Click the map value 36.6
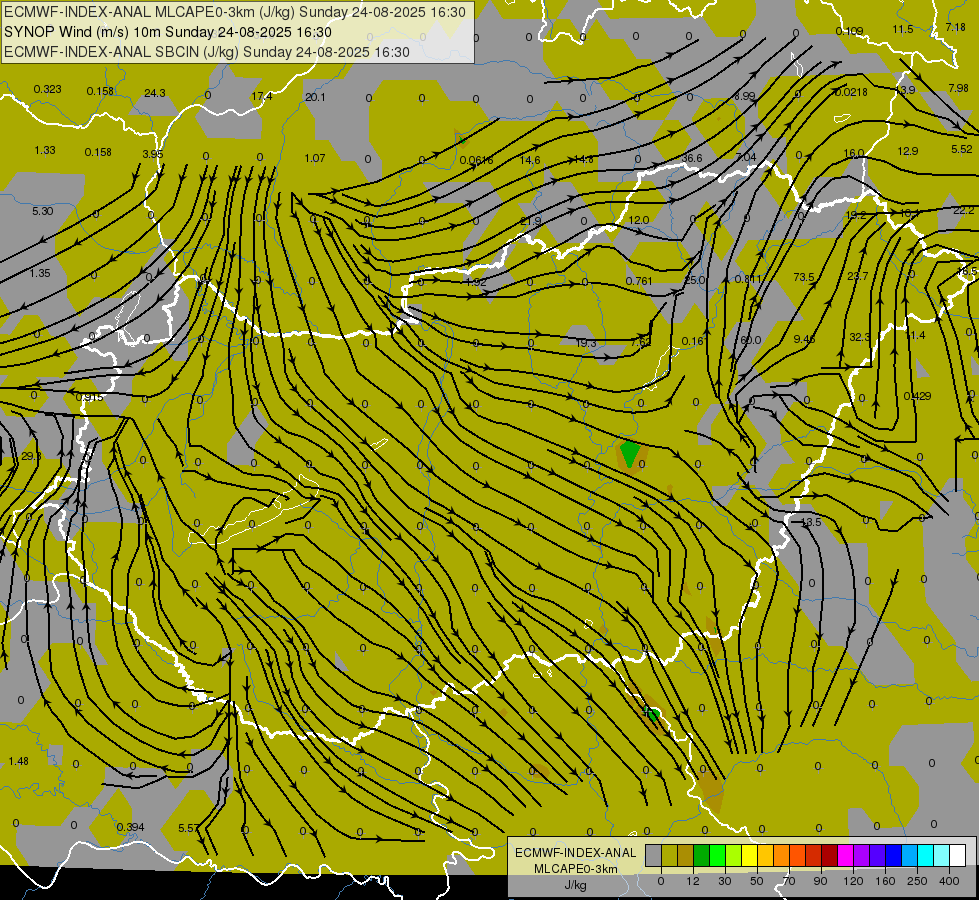This screenshot has height=900, width=979. click(x=692, y=158)
